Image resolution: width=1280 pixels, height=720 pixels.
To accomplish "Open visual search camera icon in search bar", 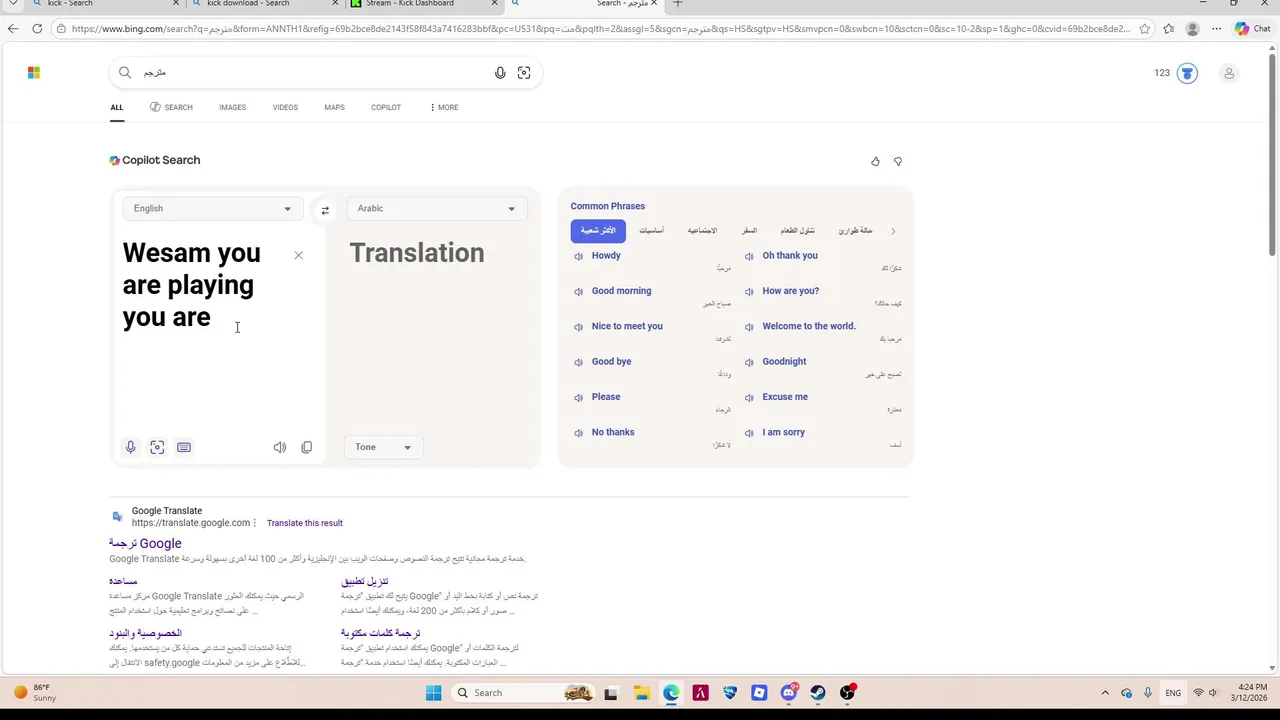I will click(524, 72).
